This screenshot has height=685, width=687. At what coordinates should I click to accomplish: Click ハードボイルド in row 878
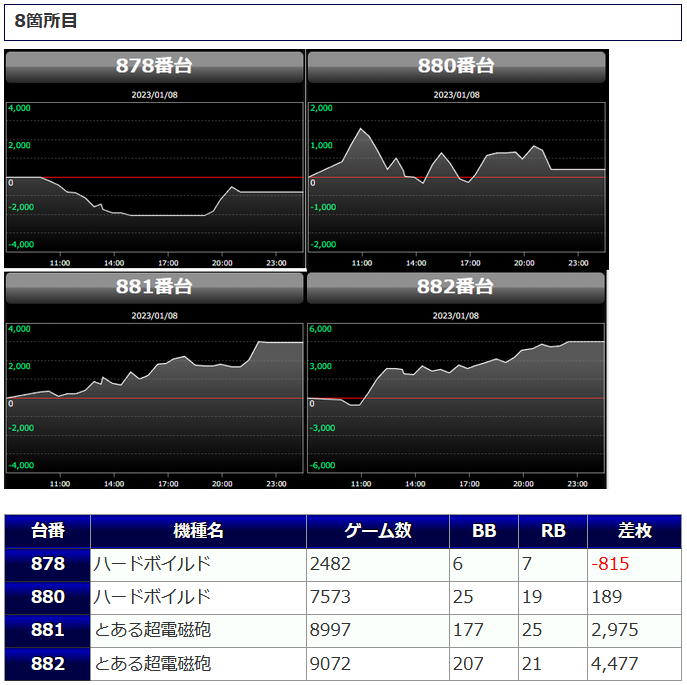point(152,564)
